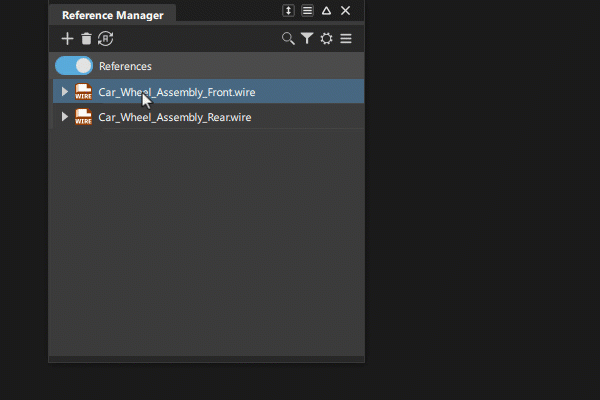This screenshot has width=600, height=400.
Task: Click the delete reference trash icon
Action: 86,39
